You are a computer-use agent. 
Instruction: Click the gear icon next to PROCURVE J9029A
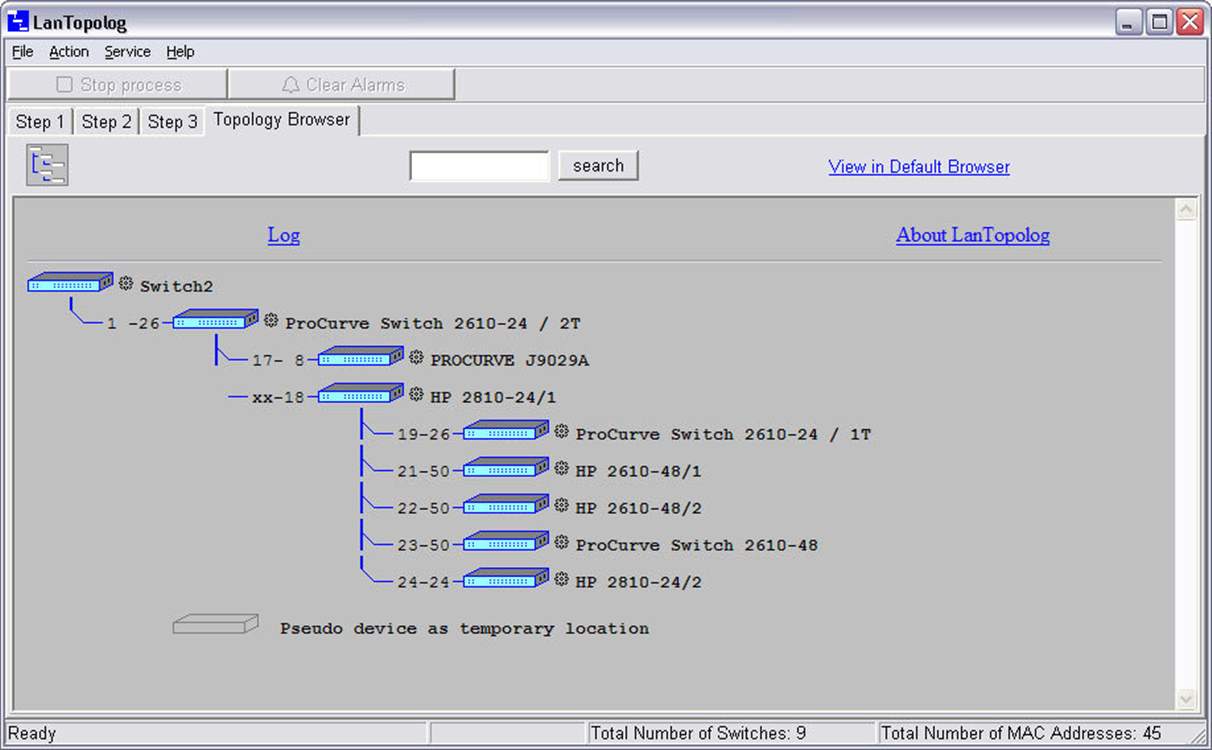pyautogui.click(x=416, y=358)
